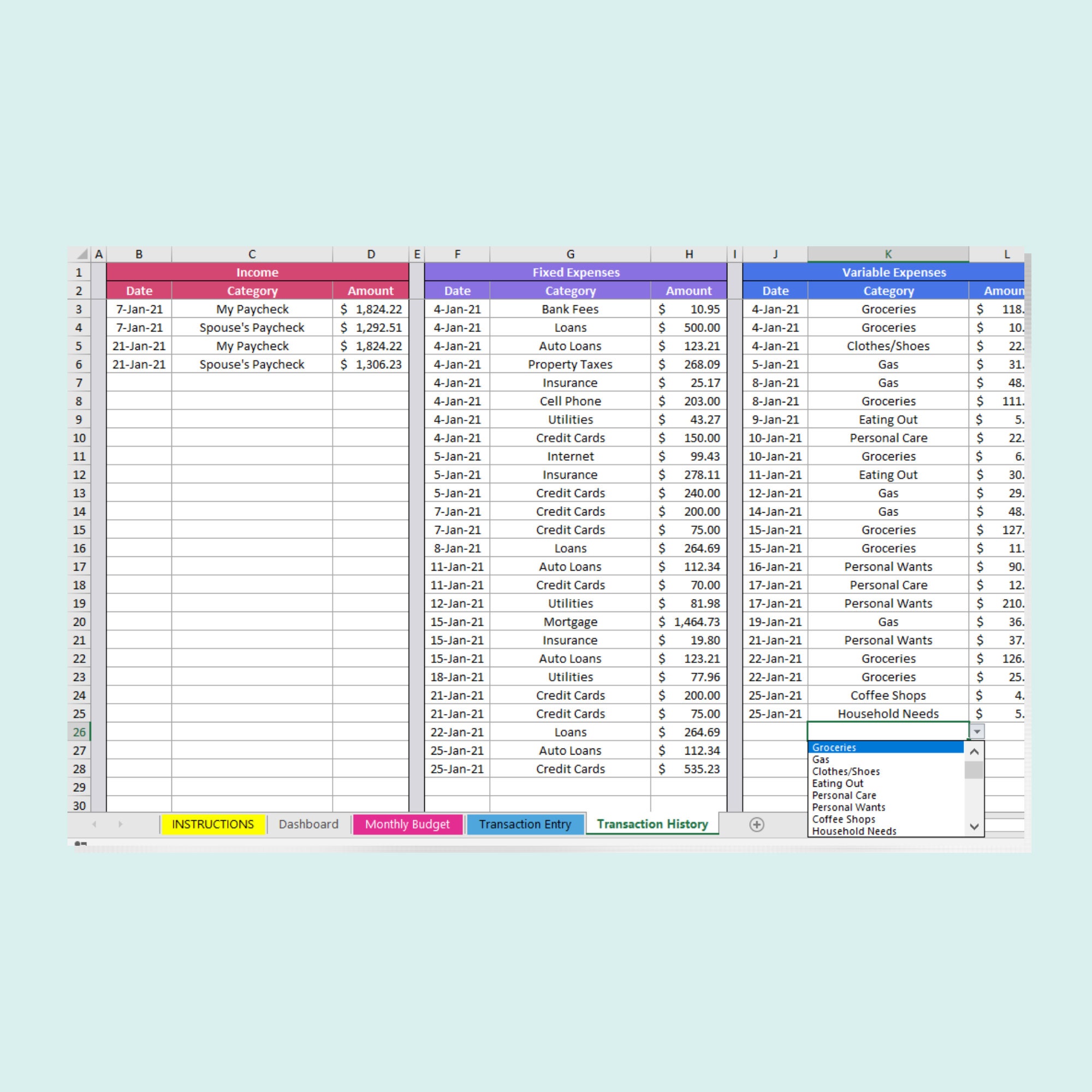Select the Cell Phone category cell

coord(571,401)
